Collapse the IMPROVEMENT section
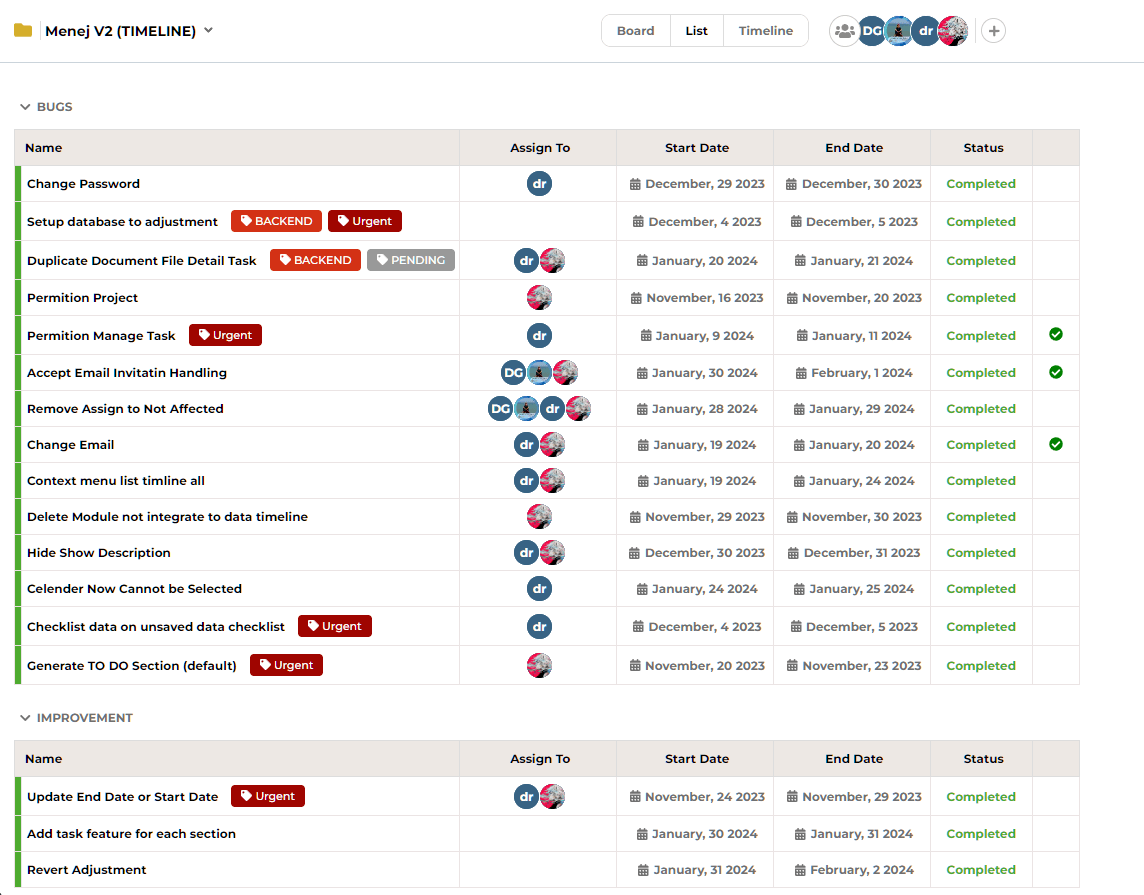Screen dimensions: 1144x895 point(25,718)
